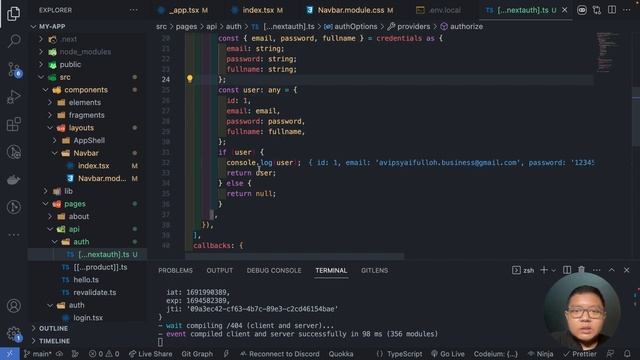Kill terminal with trash icon
640x360 pixels.
point(581,270)
